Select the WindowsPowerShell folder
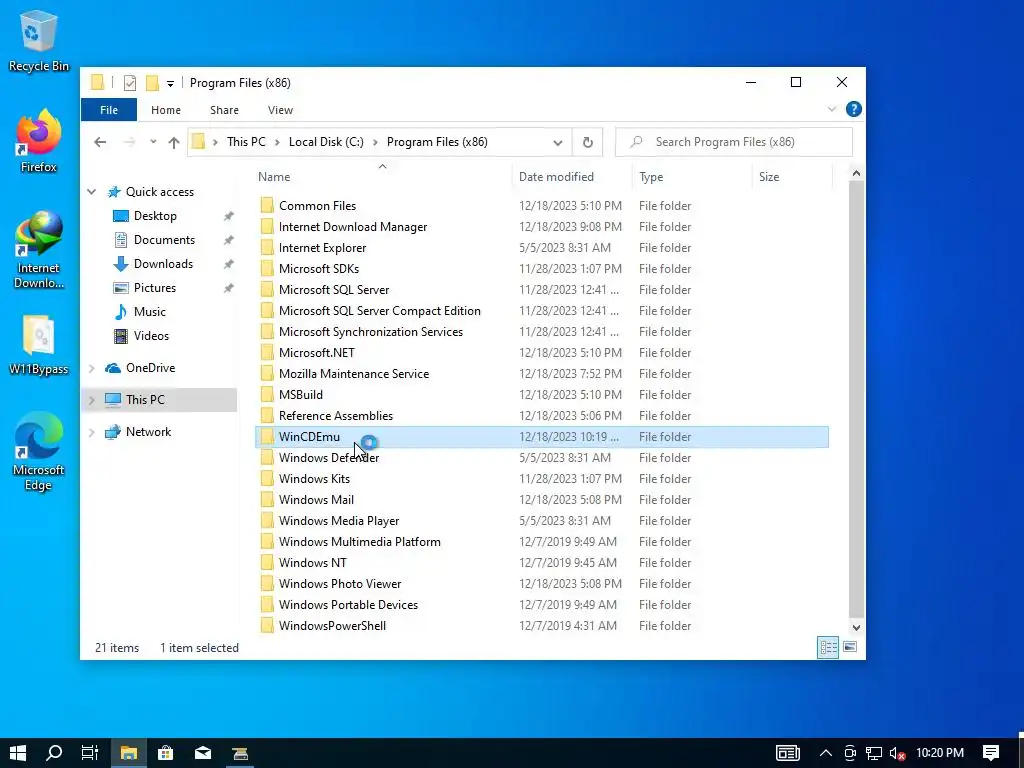Screen dimensions: 1024x768 point(542,626)
